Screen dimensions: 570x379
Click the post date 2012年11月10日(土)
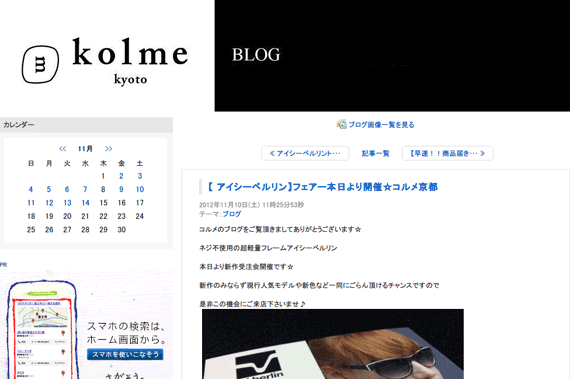tap(230, 205)
